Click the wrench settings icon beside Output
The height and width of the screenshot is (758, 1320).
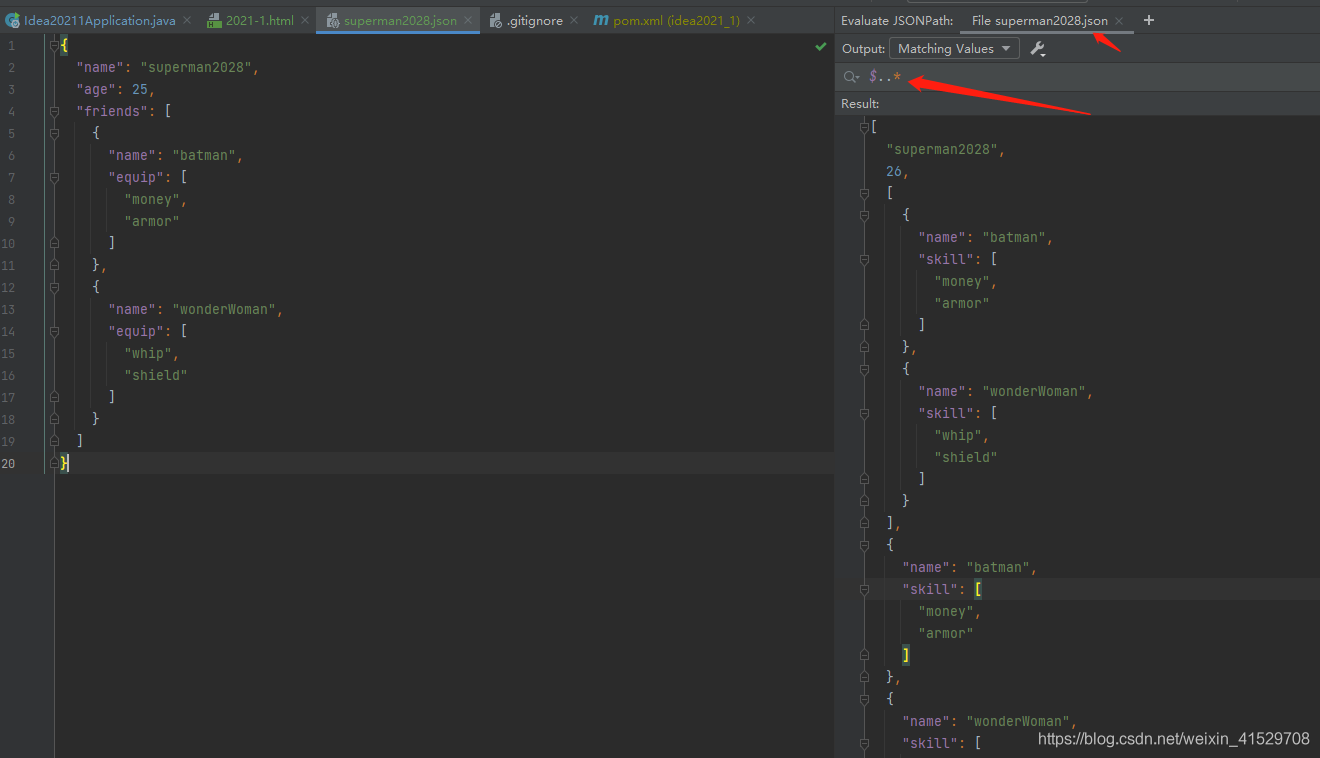[x=1038, y=49]
